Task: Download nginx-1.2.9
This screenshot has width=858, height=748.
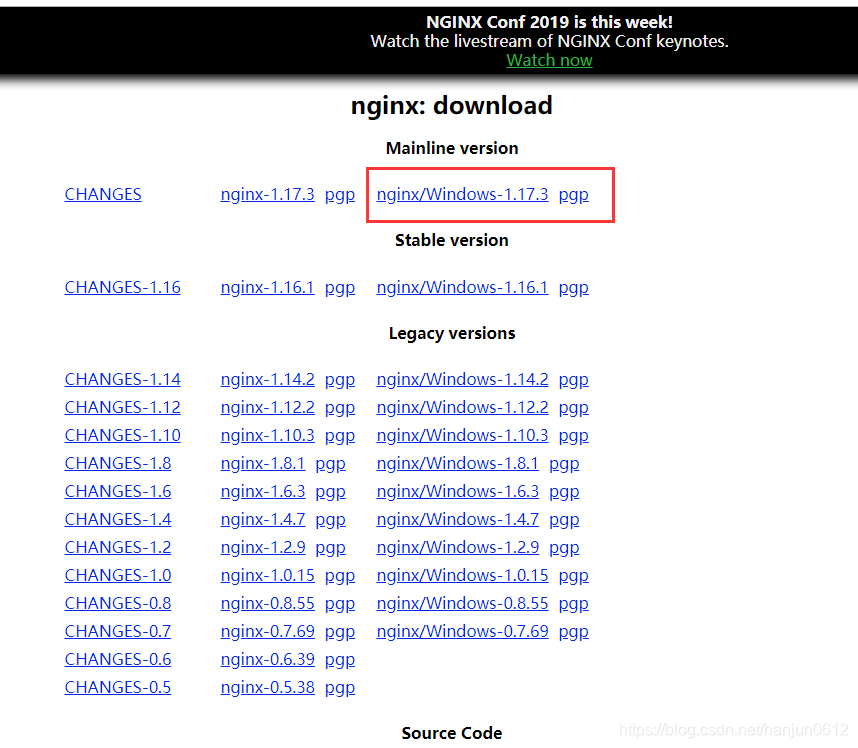Action: click(x=263, y=547)
